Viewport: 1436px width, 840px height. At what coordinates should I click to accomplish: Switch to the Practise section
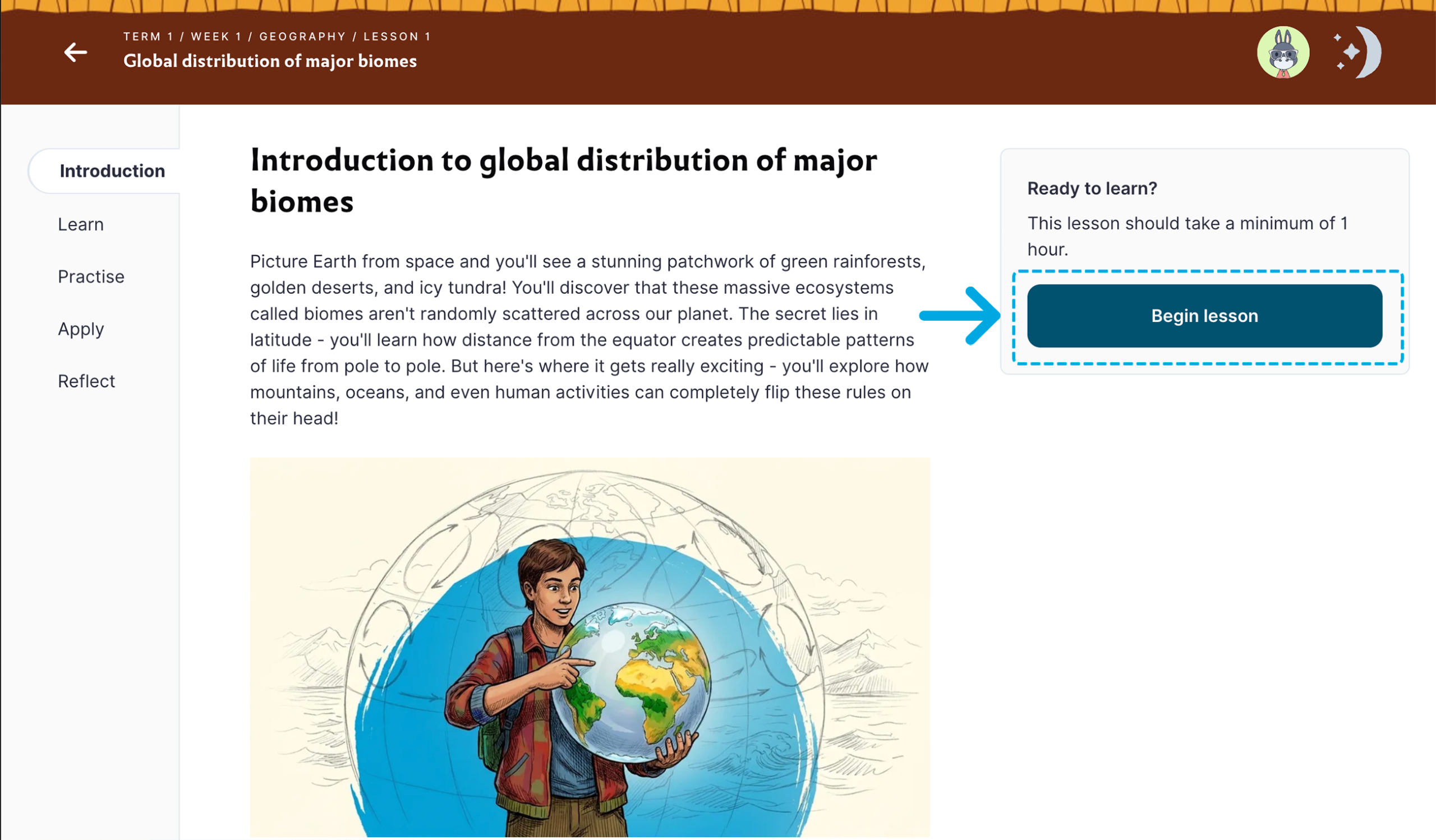pos(91,277)
